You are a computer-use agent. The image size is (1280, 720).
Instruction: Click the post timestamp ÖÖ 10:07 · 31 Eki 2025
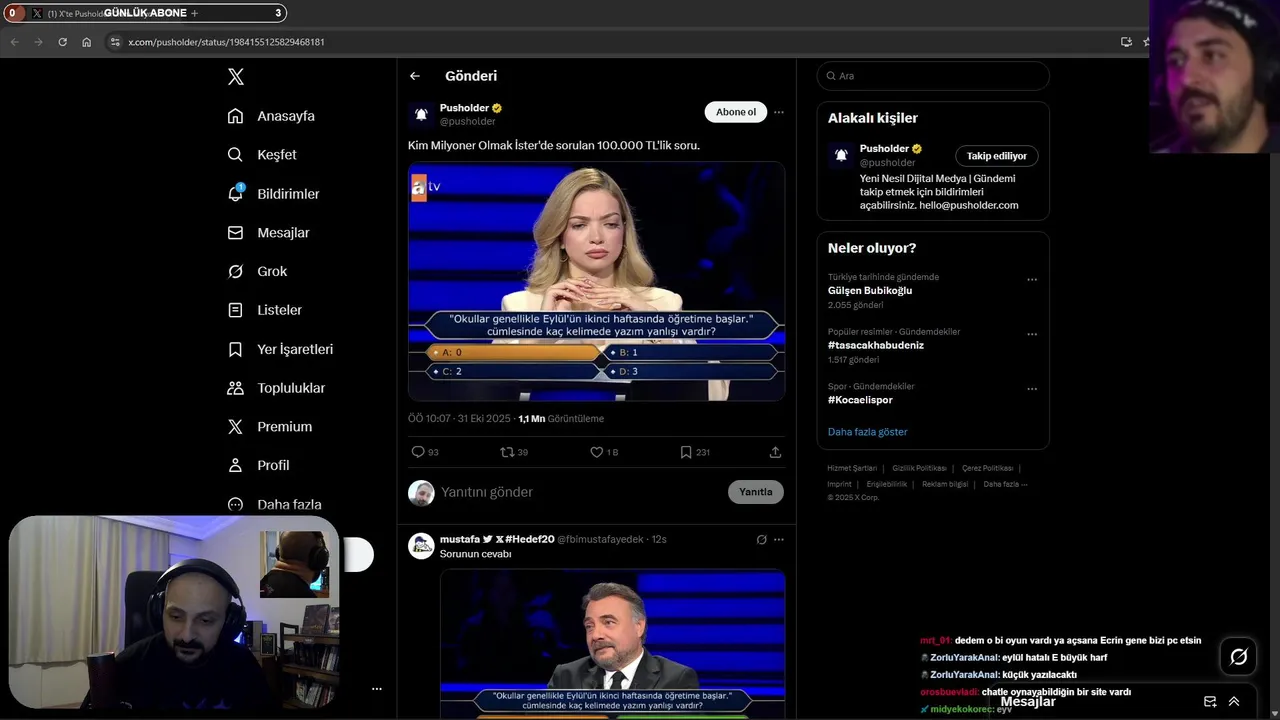click(x=459, y=419)
